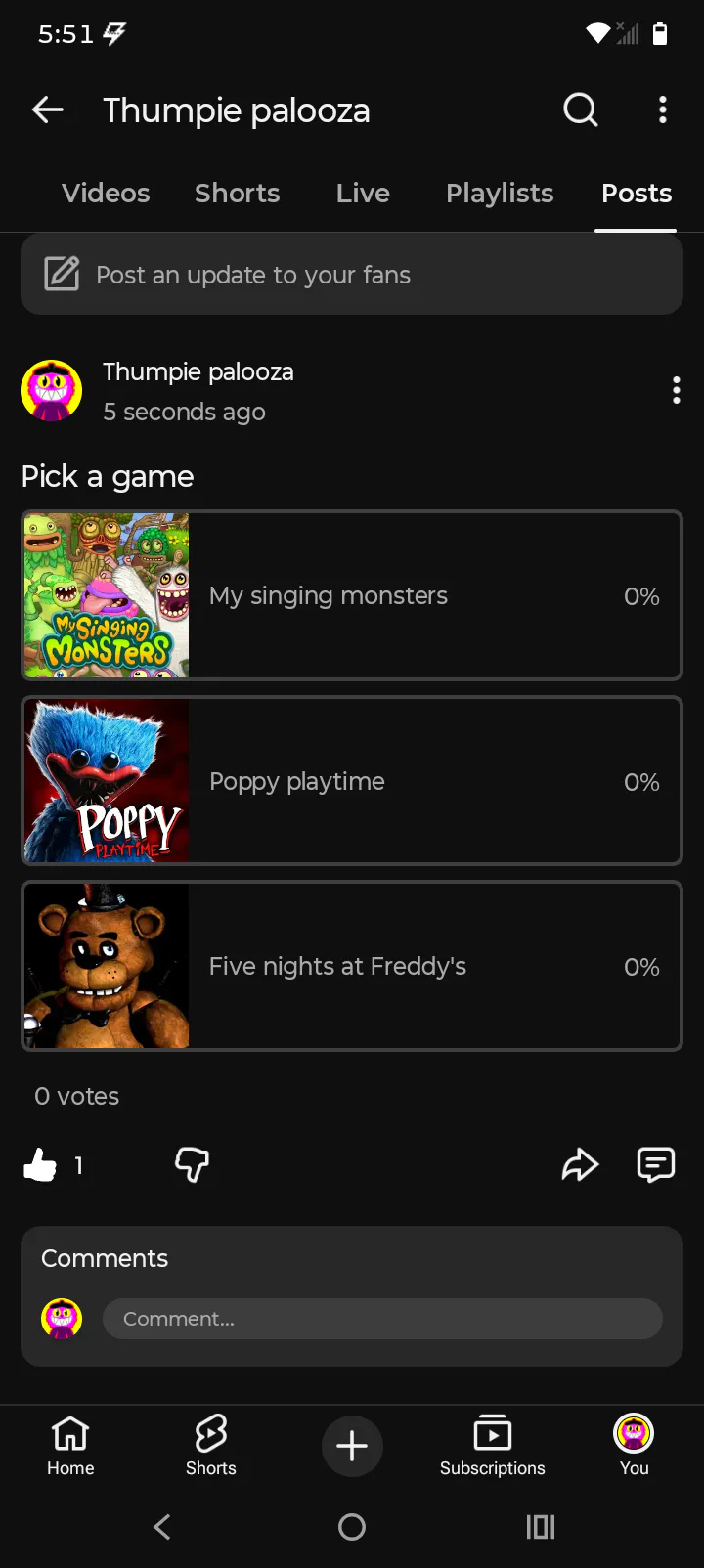Switch to the Playlists tab
704x1568 pixels.
pos(500,194)
